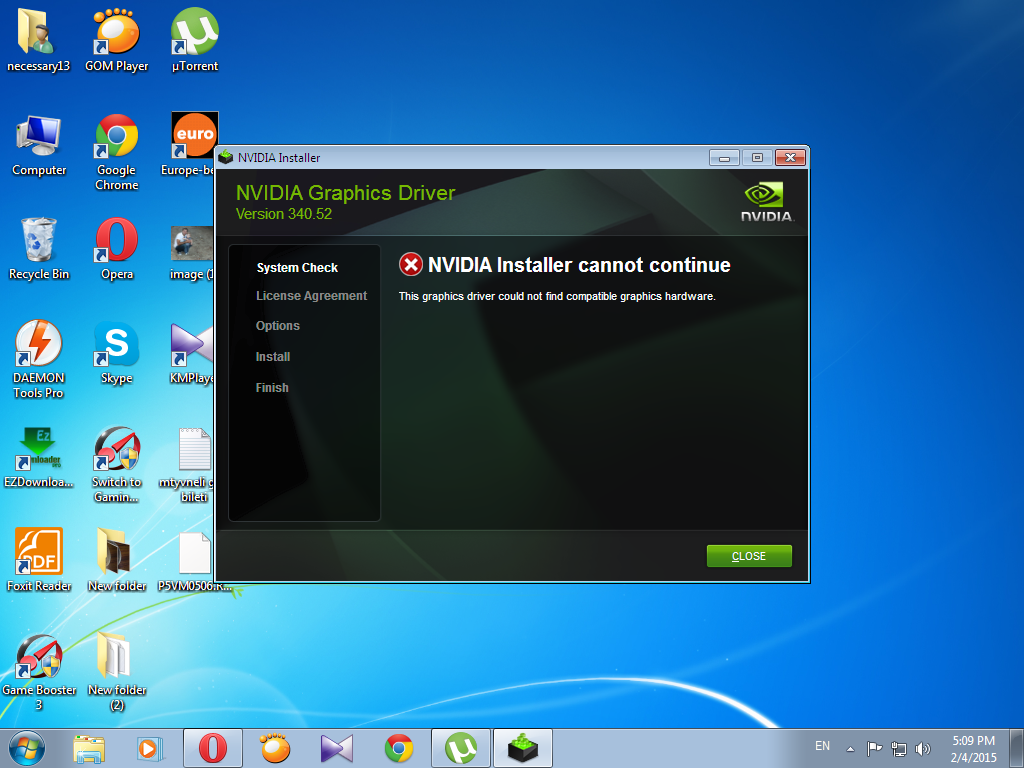Open Windows Media Player from taskbar
Image resolution: width=1024 pixels, height=768 pixels.
(x=150, y=748)
